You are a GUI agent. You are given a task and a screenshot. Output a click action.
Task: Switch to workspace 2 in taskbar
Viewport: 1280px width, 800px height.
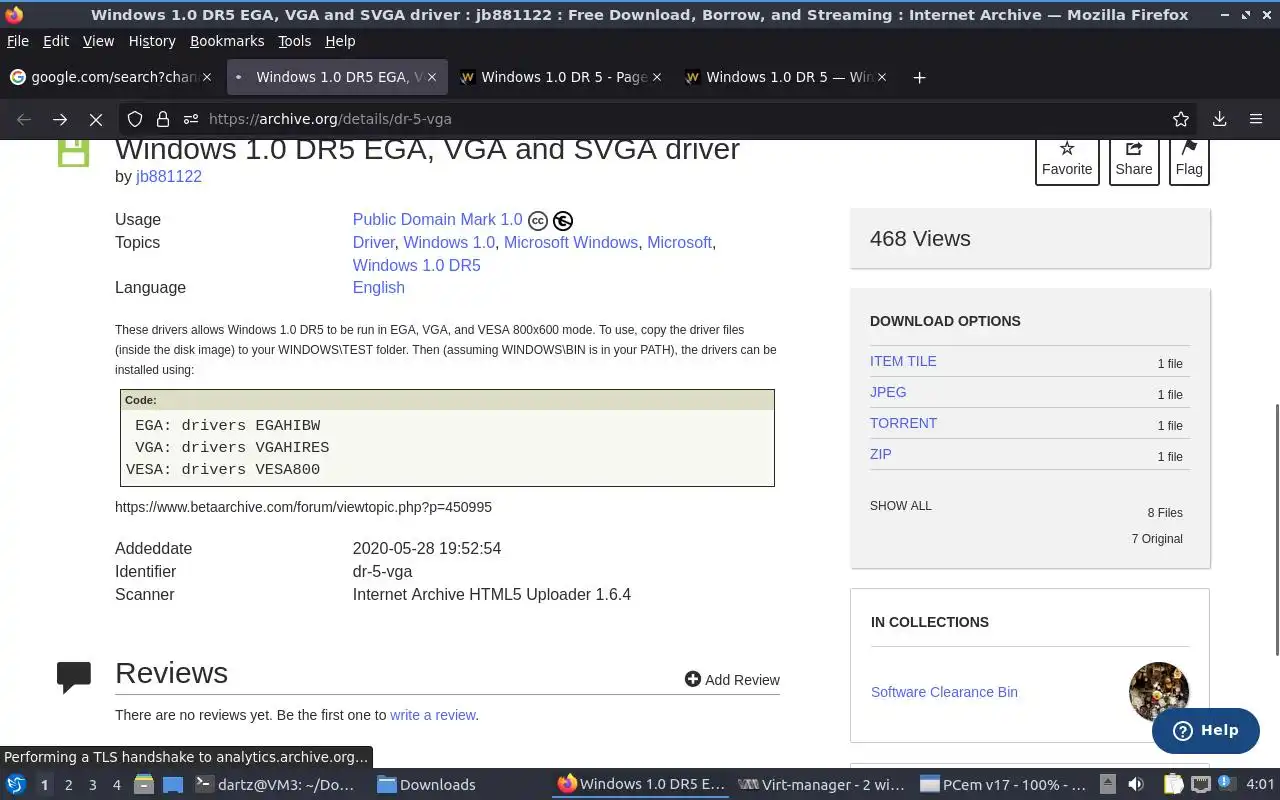pyautogui.click(x=68, y=785)
